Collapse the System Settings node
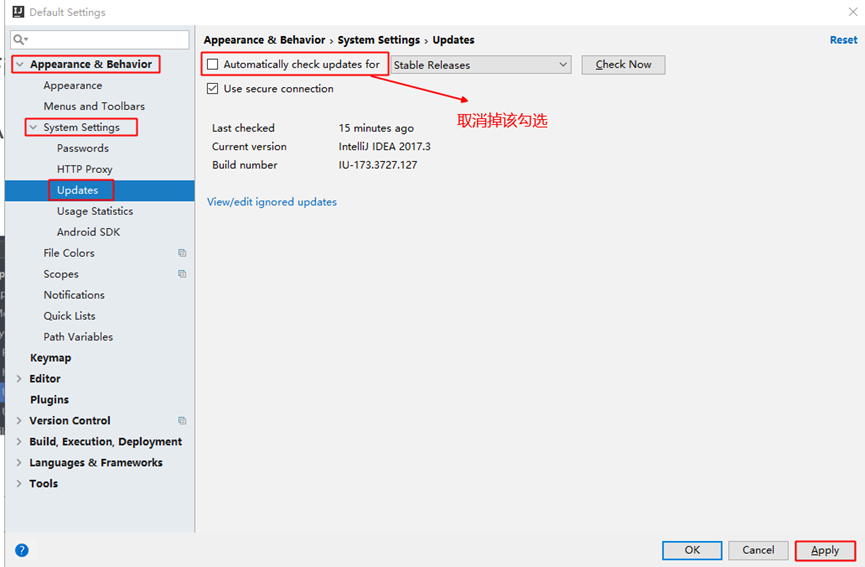 click(x=33, y=127)
